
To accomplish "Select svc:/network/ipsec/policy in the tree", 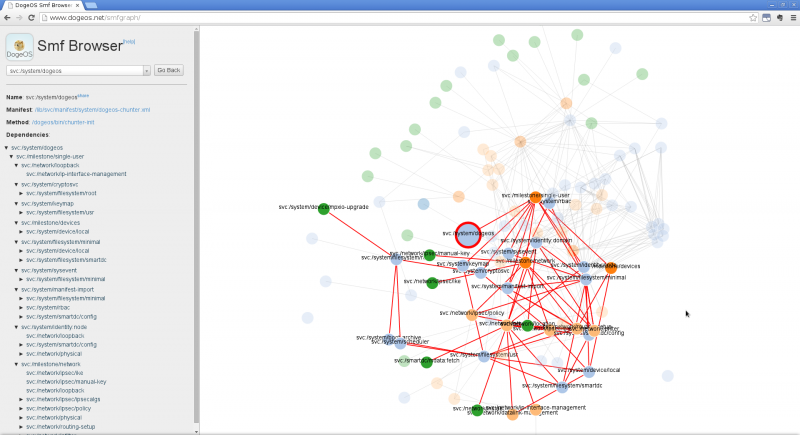I will coord(59,408).
